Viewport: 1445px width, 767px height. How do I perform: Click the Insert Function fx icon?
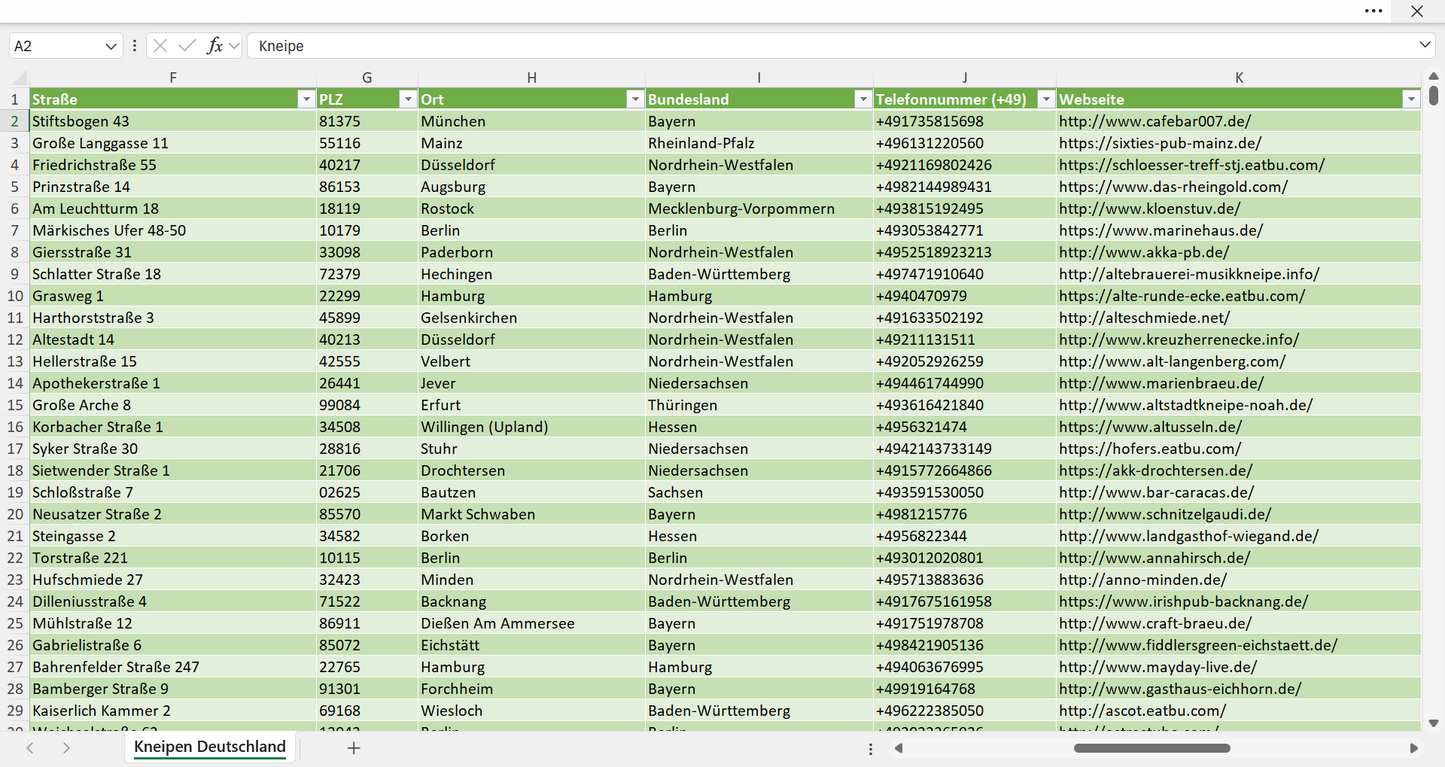[214, 46]
